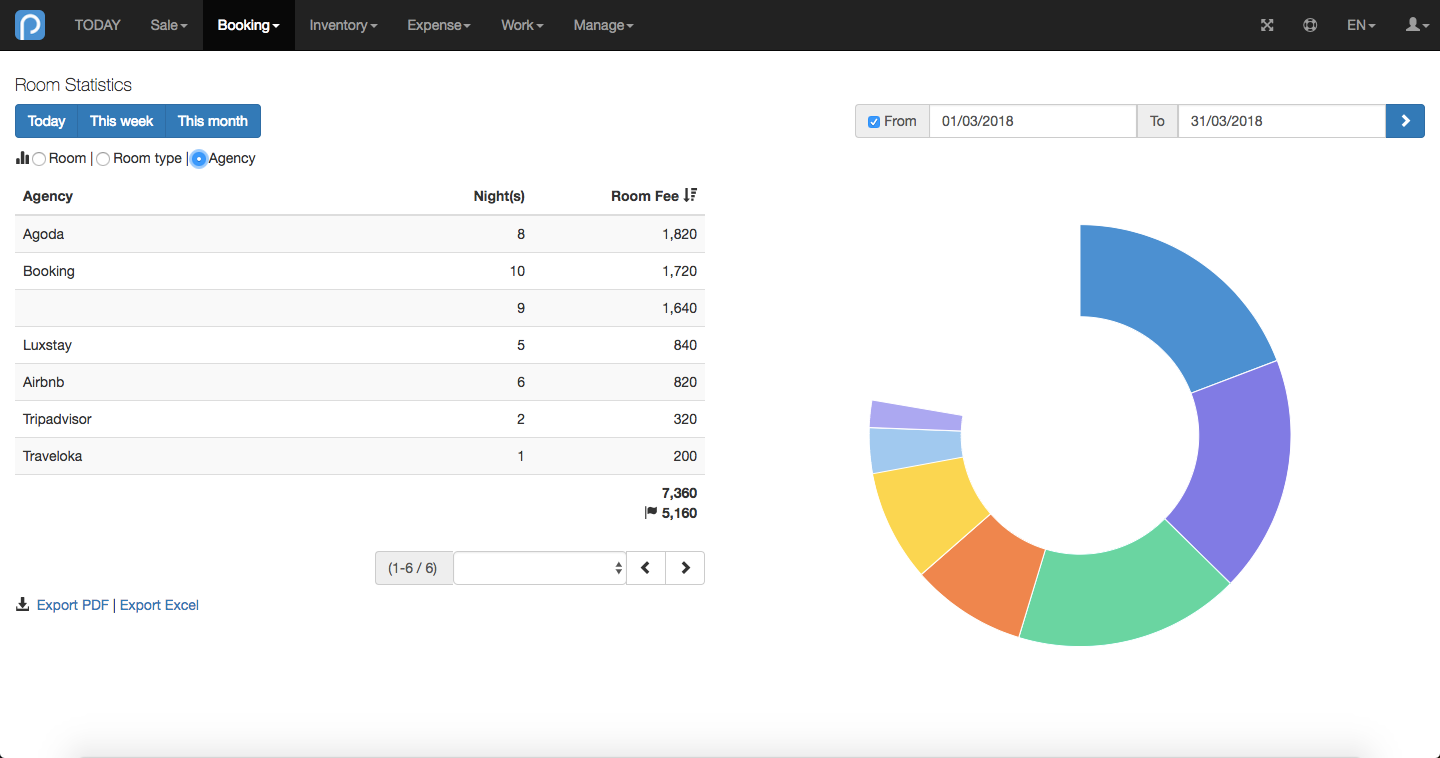Click the Agoda row name

click(x=43, y=234)
